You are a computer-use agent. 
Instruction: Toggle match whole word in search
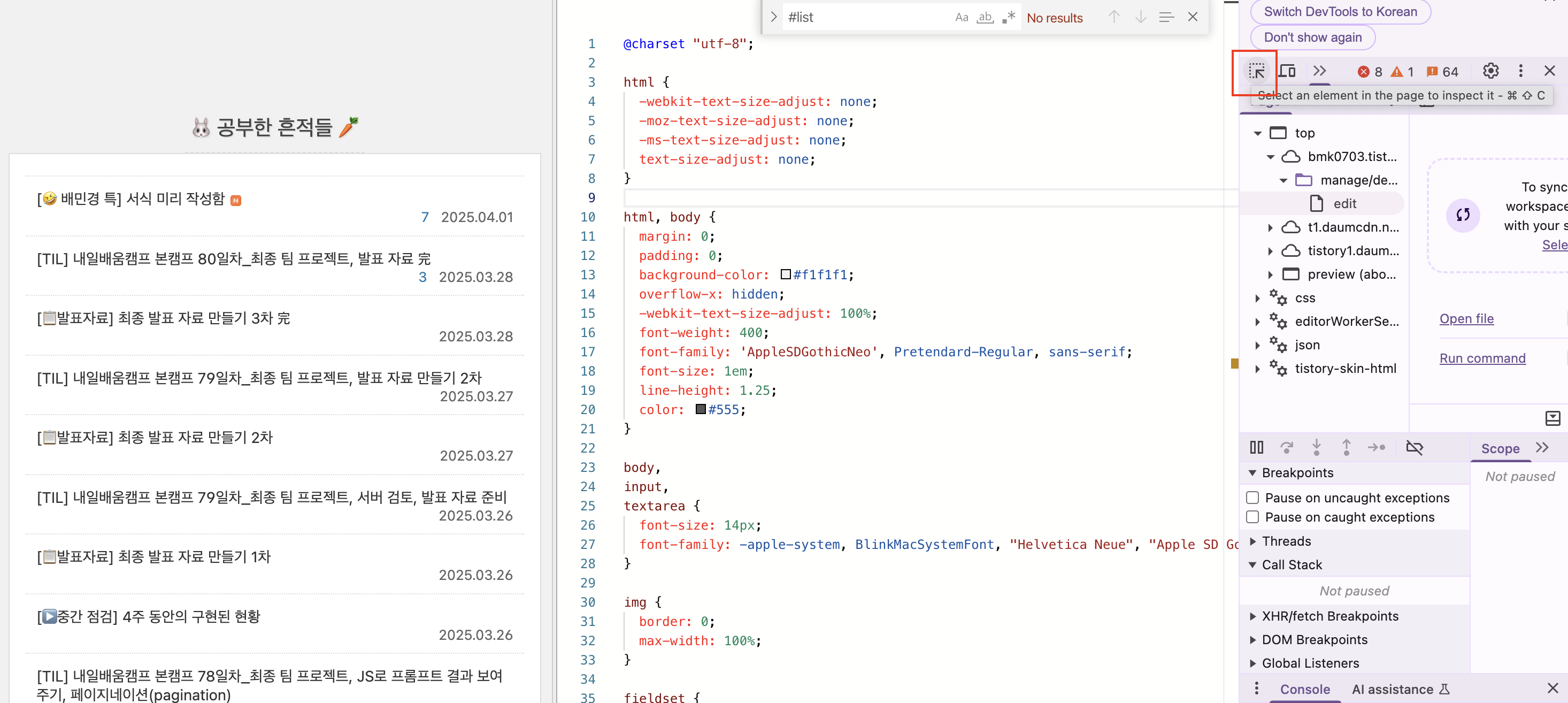(x=985, y=18)
